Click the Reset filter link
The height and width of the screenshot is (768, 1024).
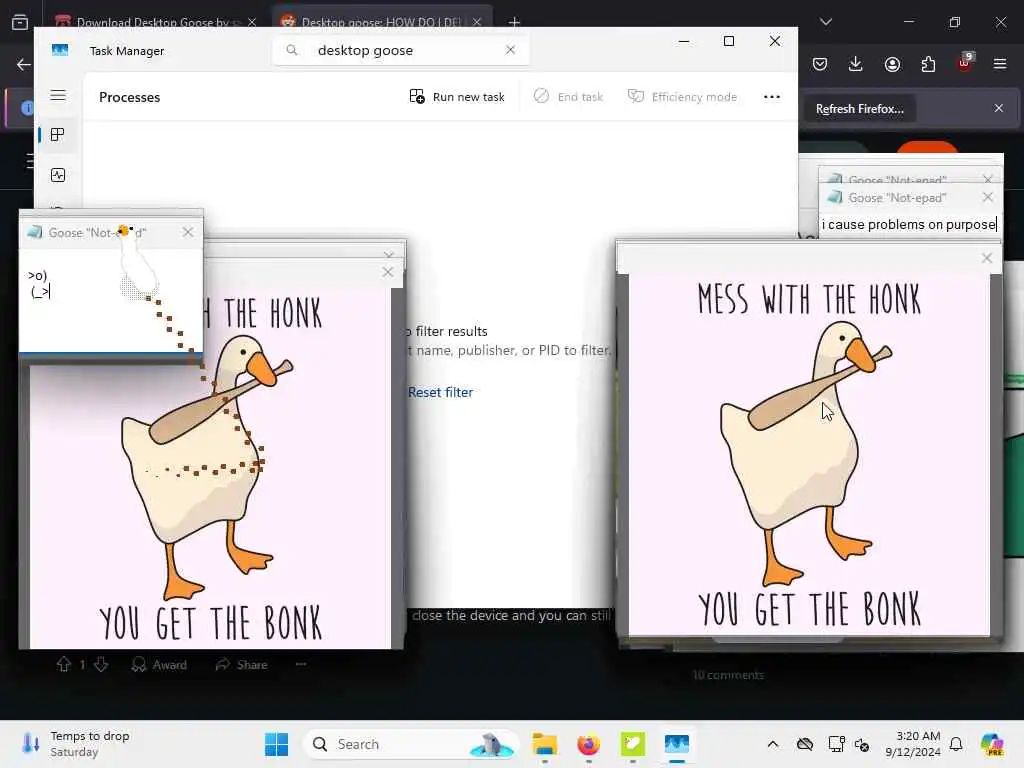click(x=440, y=392)
